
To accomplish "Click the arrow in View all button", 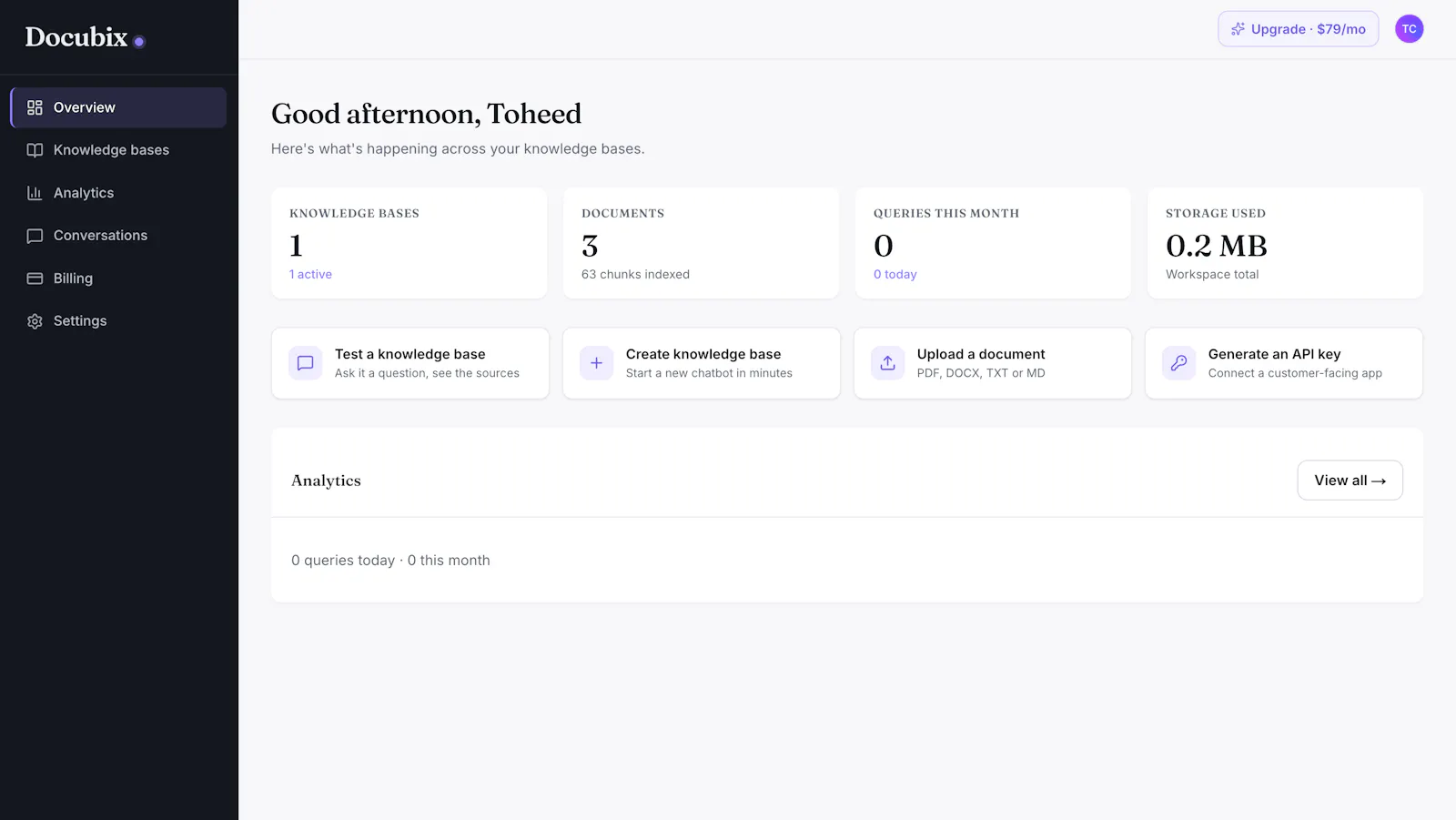I will (x=1379, y=481).
